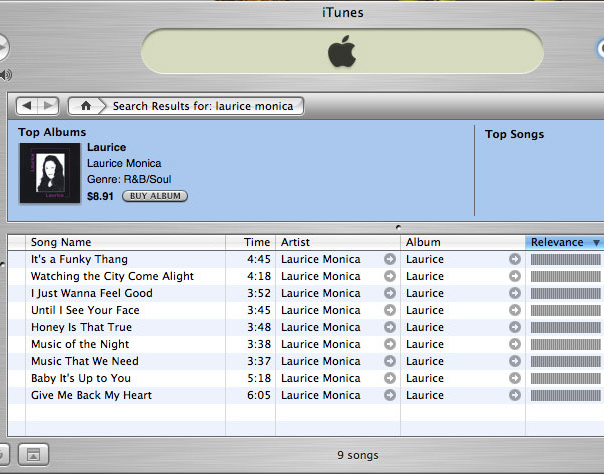Open artist arrow for Until I See Your Face

point(390,310)
